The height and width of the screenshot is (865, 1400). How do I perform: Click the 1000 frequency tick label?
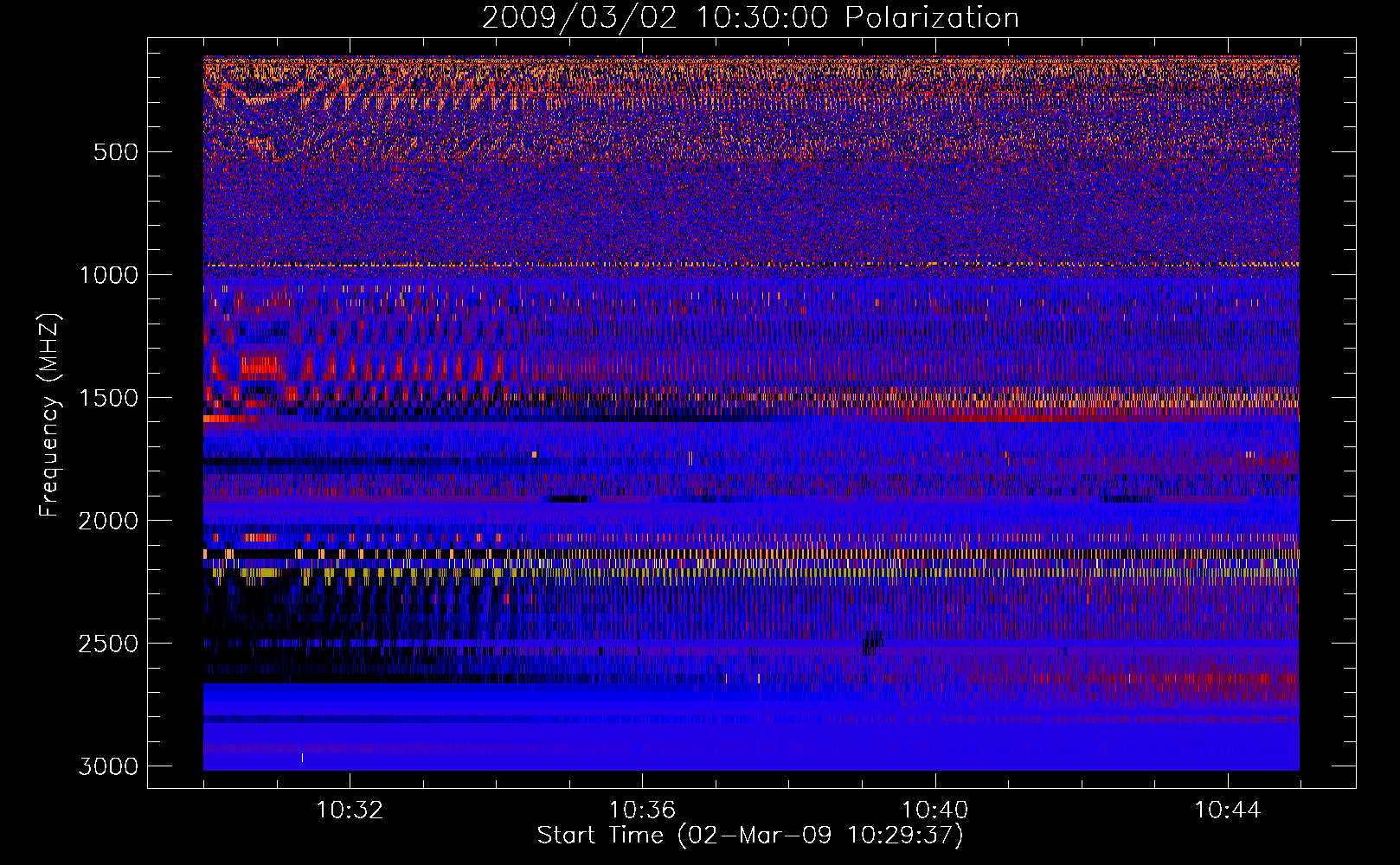[108, 275]
